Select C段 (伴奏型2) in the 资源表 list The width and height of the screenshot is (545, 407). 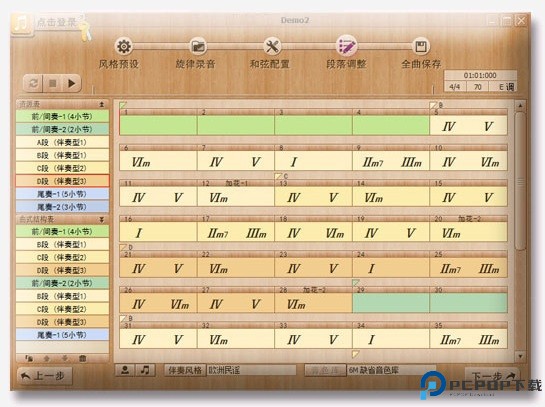[62, 168]
